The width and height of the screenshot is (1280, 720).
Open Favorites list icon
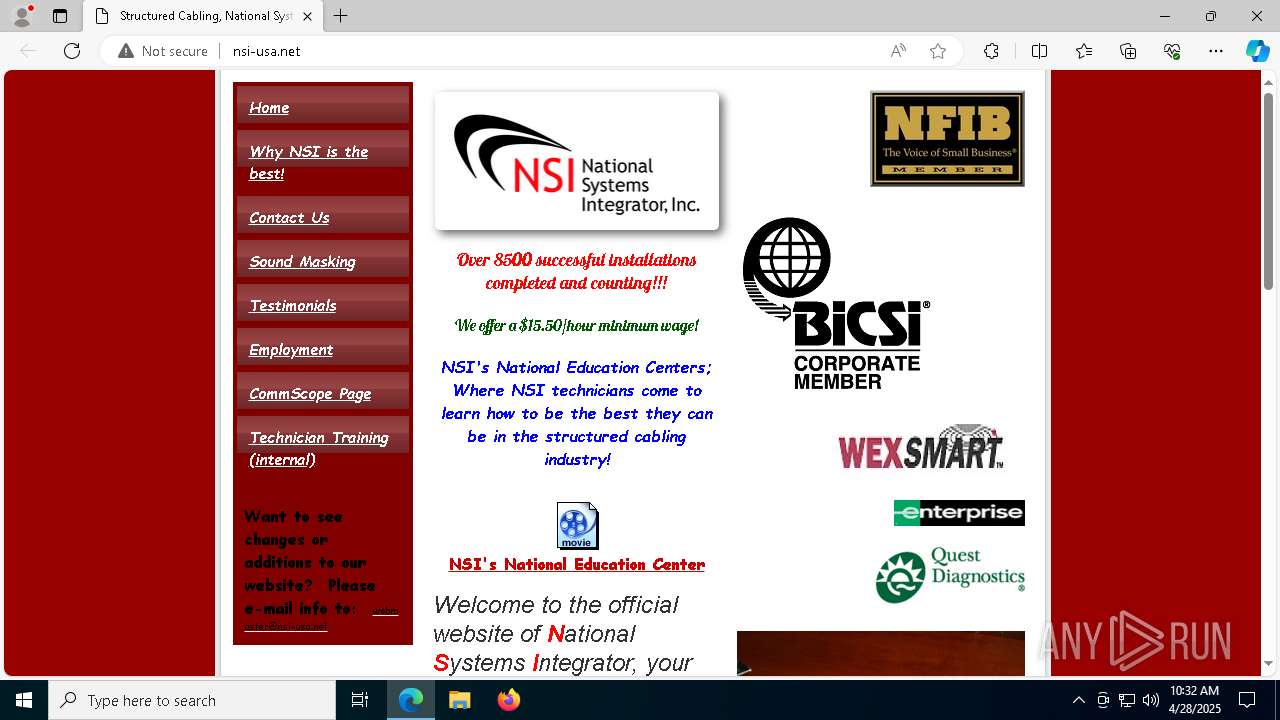1084,51
